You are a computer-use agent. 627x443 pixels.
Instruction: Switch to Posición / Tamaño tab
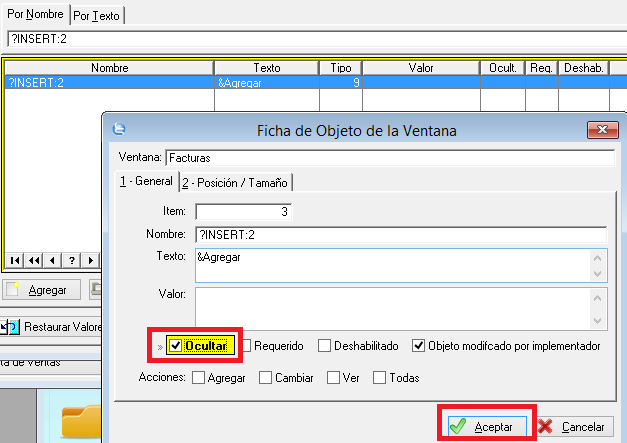click(237, 182)
